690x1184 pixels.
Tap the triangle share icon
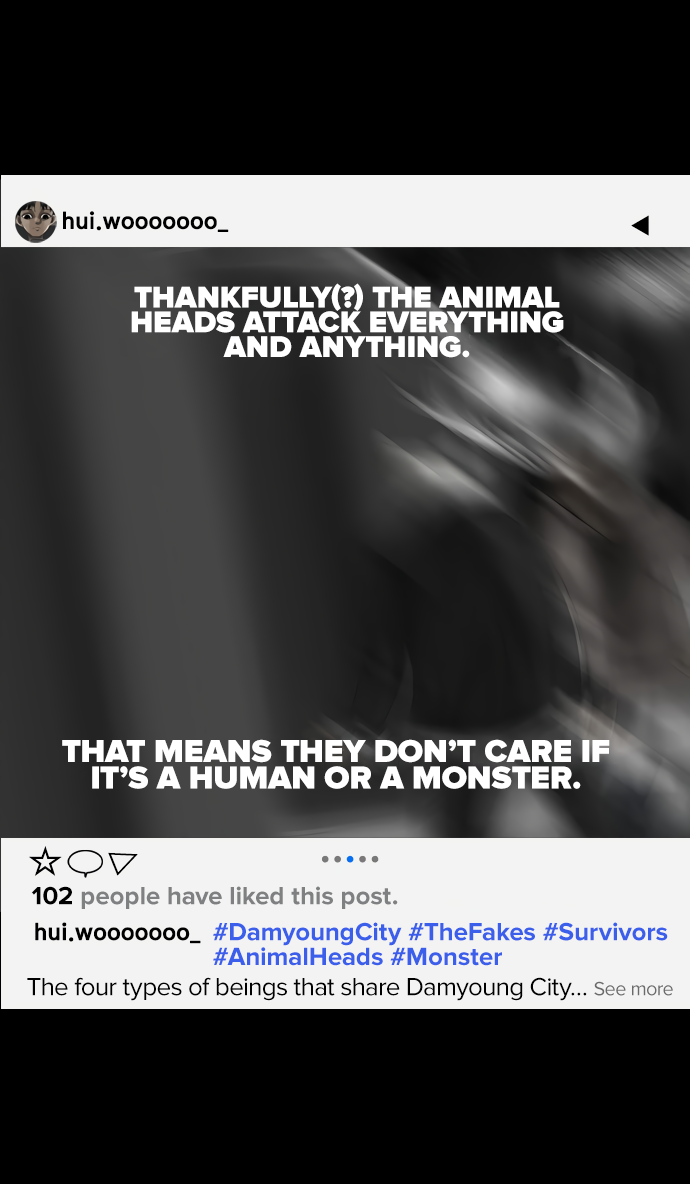pos(122,863)
